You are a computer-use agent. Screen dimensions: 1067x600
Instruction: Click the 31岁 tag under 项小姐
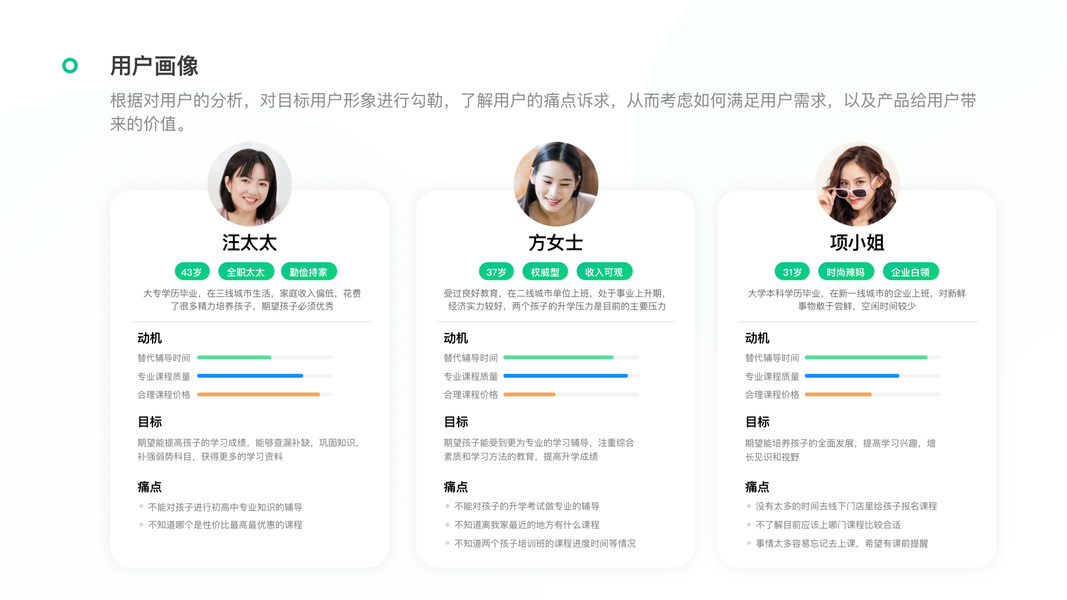(792, 271)
